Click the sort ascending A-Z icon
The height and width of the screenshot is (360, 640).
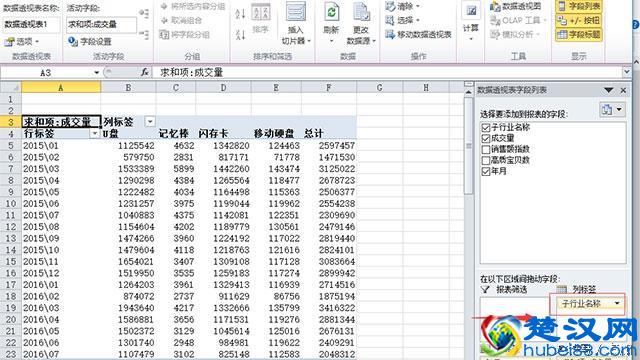[240, 14]
